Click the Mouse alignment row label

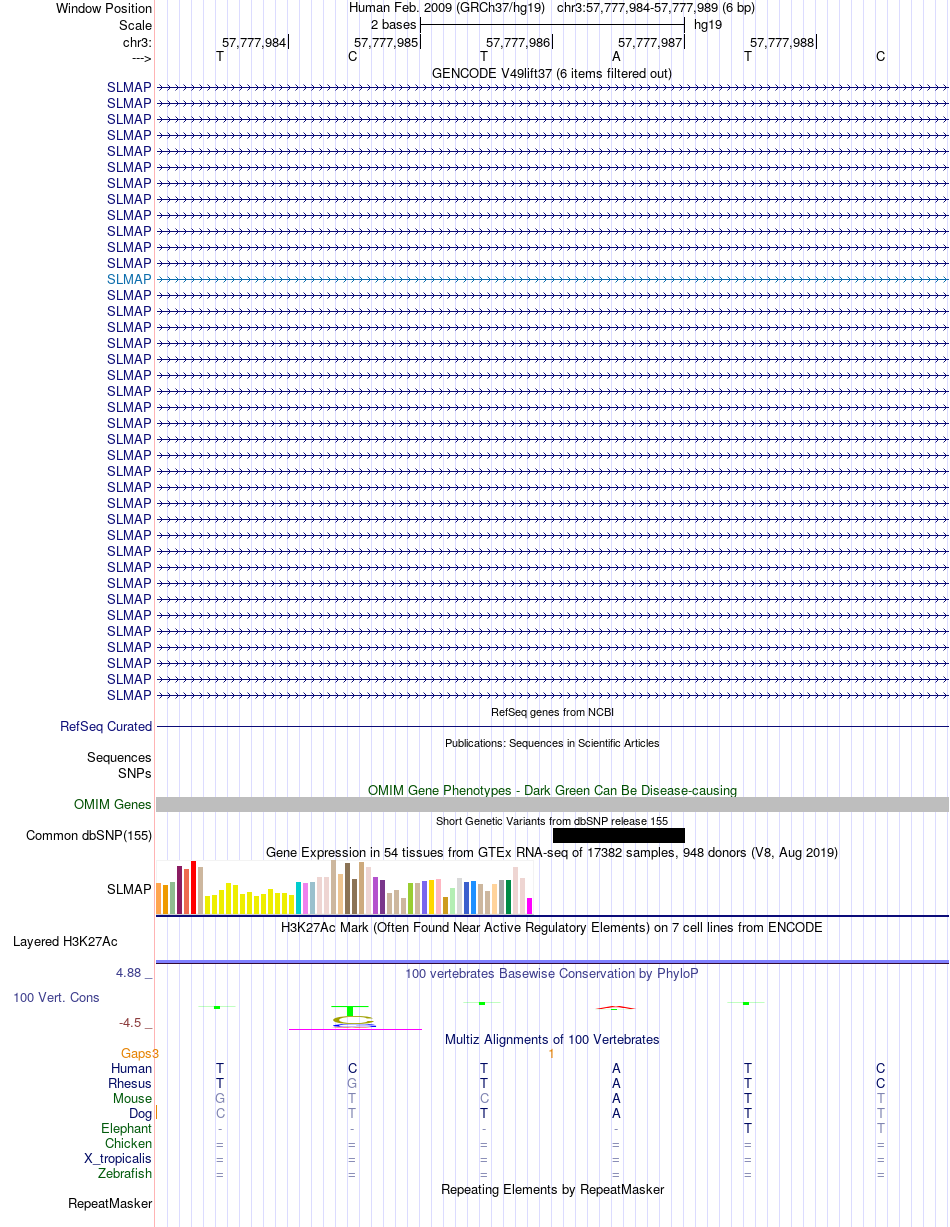[x=132, y=1098]
